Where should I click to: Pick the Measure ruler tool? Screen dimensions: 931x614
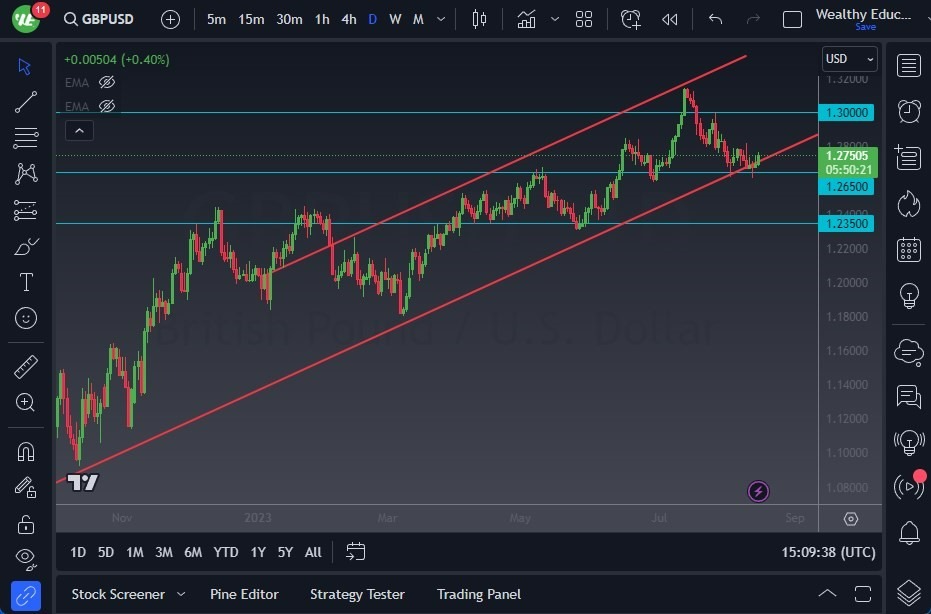click(25, 367)
